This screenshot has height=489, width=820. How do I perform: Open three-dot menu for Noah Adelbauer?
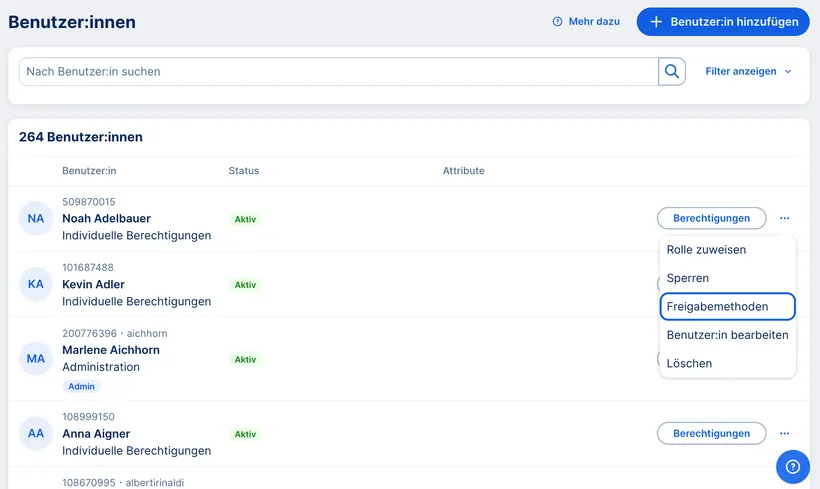coord(785,218)
